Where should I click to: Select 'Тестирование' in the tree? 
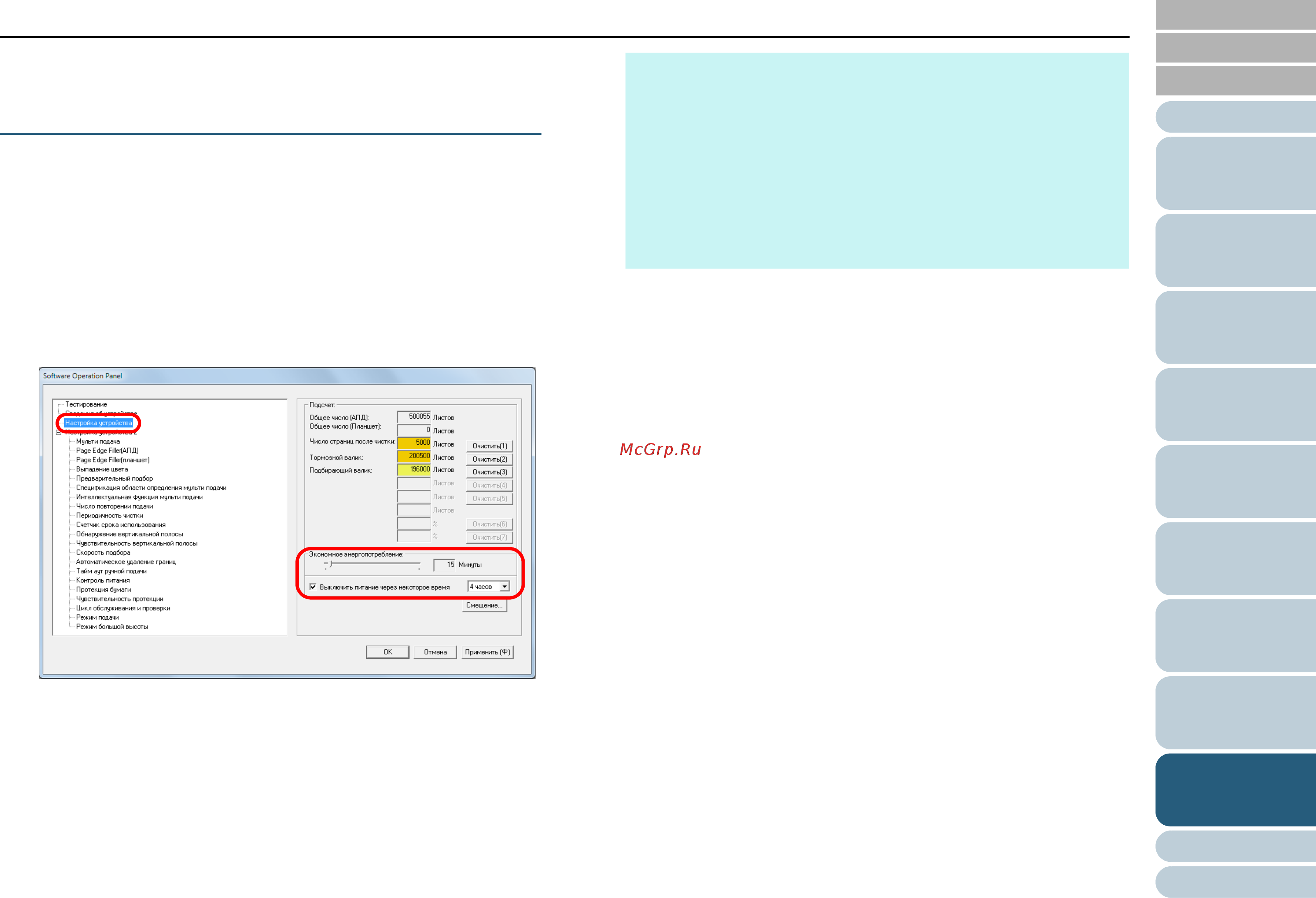86,404
